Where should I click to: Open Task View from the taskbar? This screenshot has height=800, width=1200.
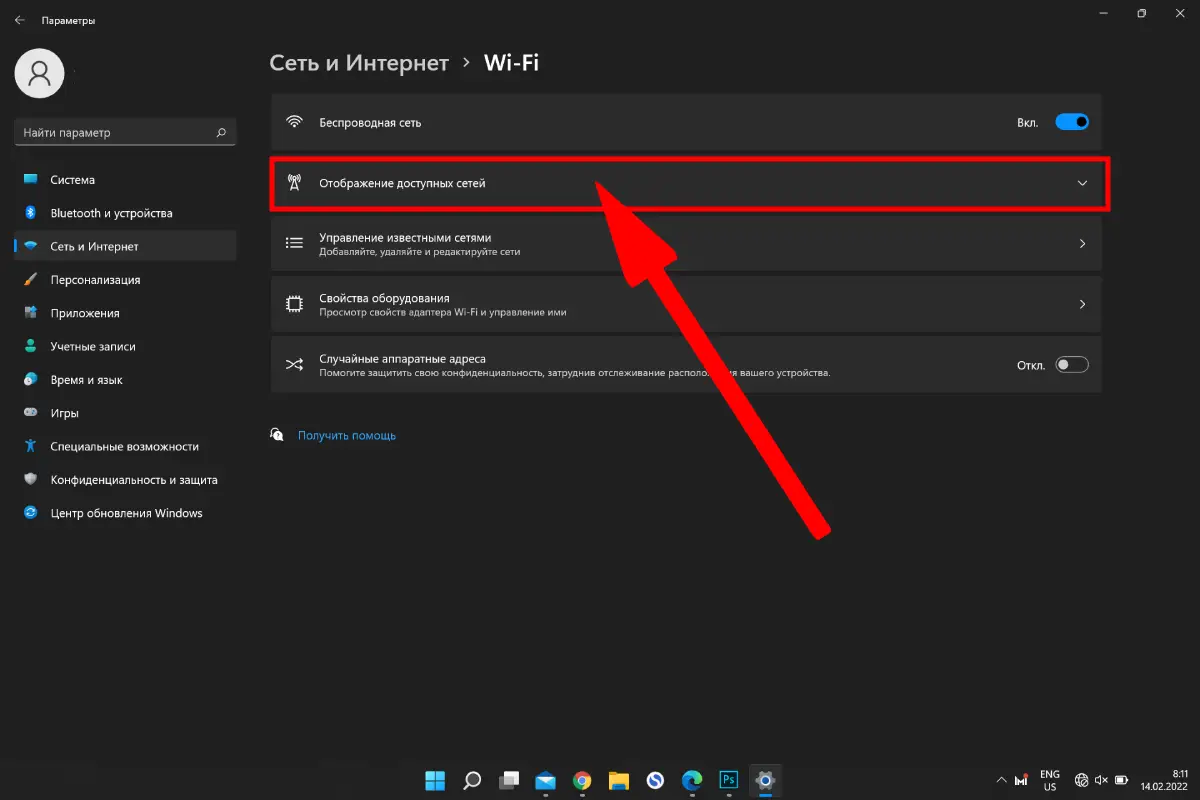(509, 780)
